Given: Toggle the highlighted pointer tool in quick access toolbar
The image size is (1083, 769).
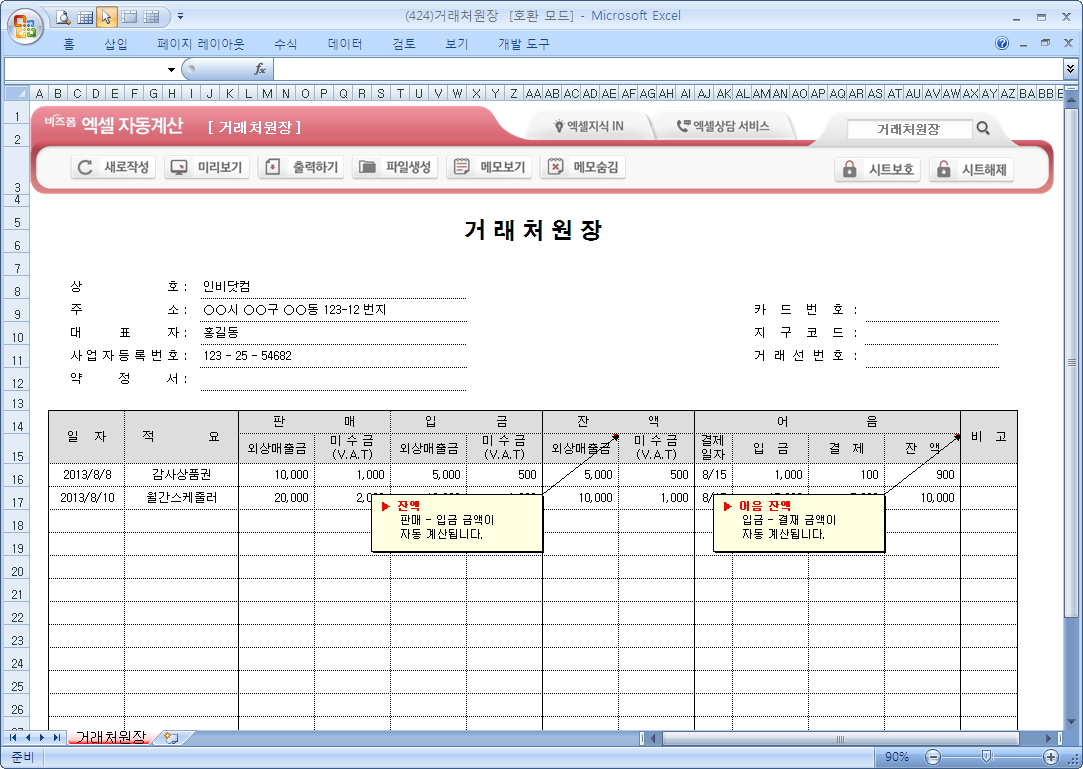Looking at the screenshot, I should tap(107, 16).
